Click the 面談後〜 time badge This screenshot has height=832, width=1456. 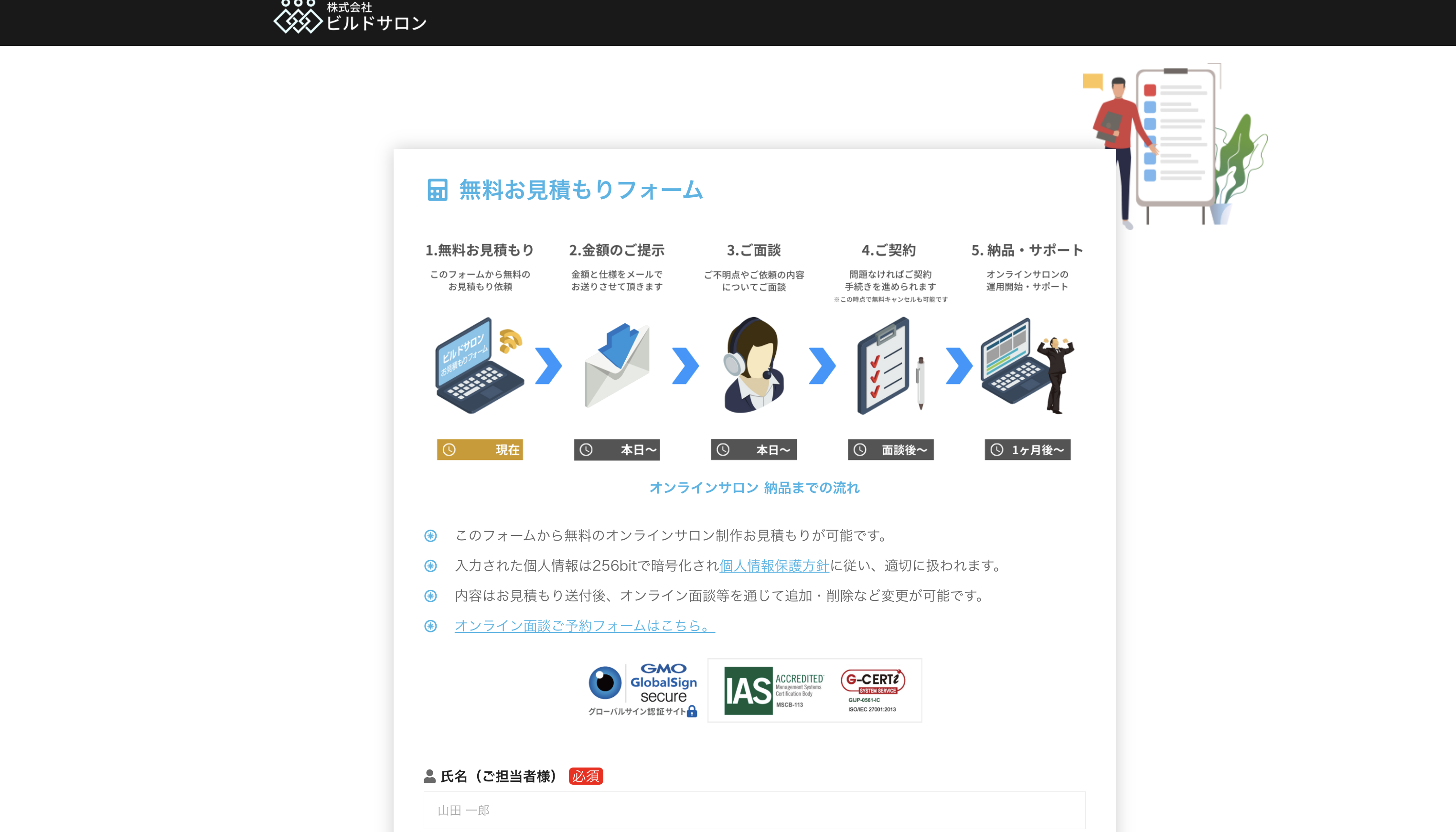click(x=890, y=450)
